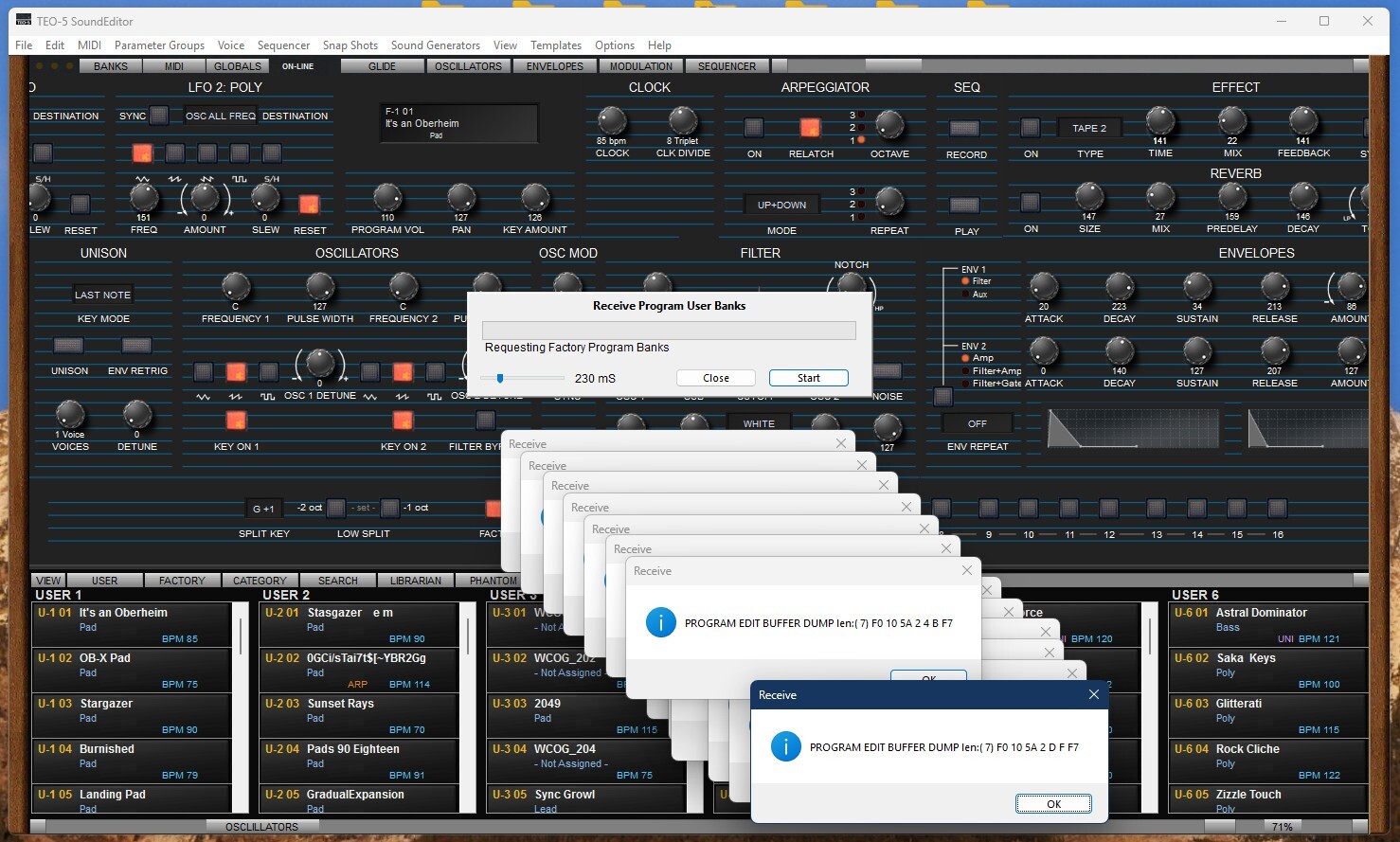Click the reverb PREDELAY knob
The height and width of the screenshot is (842, 1400).
(x=1231, y=196)
